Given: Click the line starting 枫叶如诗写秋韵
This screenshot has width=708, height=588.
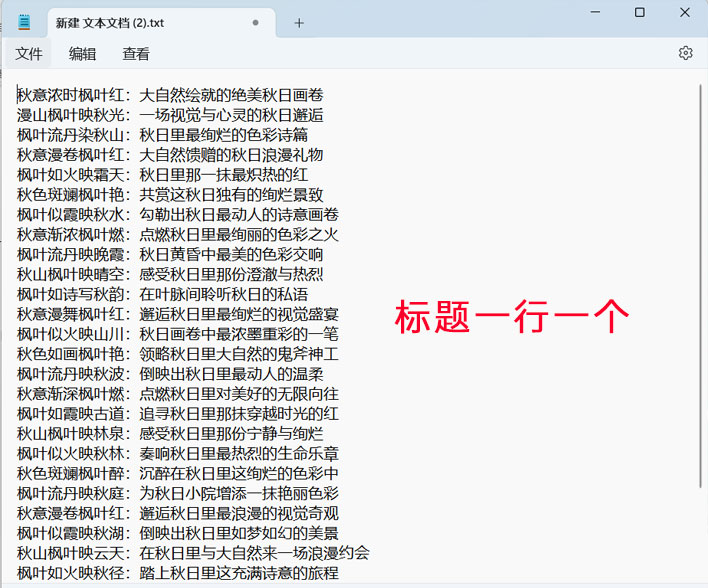Looking at the screenshot, I should [x=162, y=294].
